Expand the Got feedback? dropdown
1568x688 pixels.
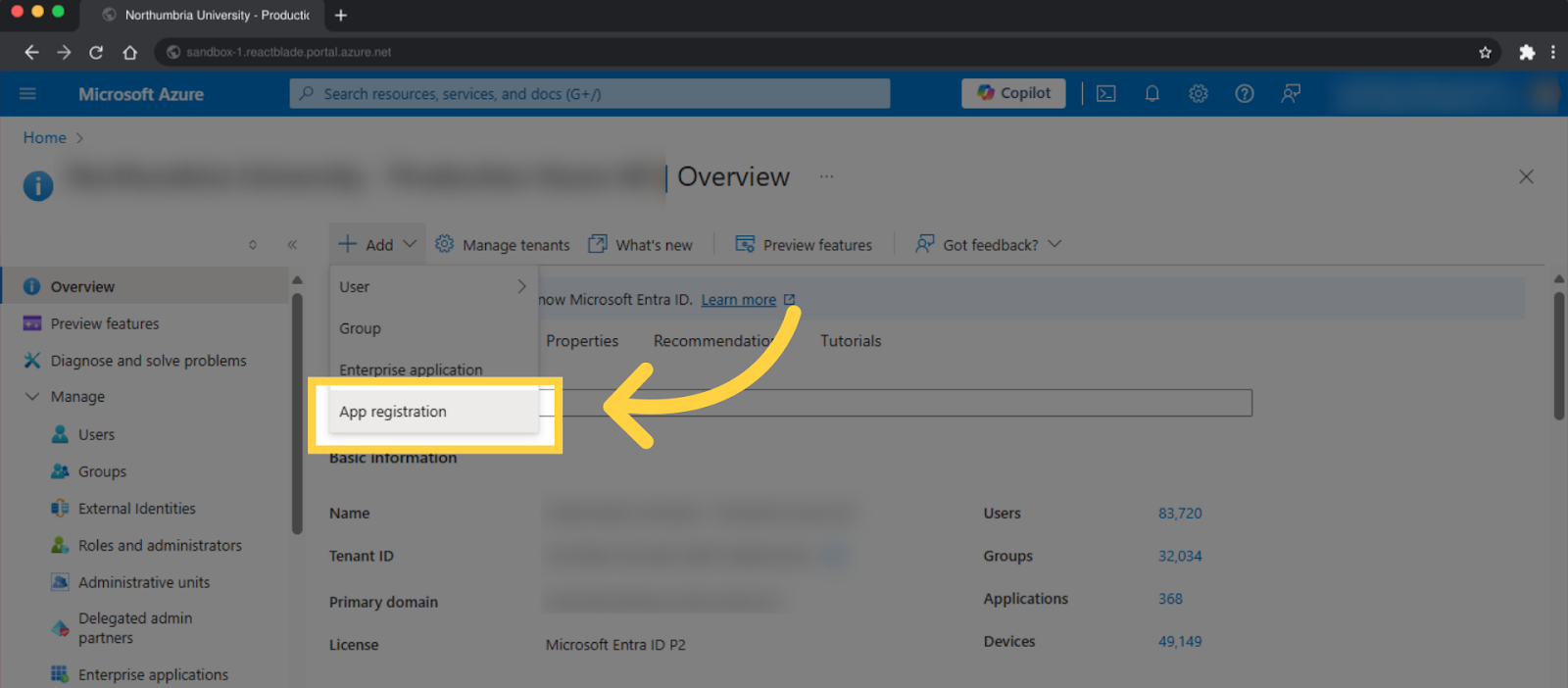988,244
